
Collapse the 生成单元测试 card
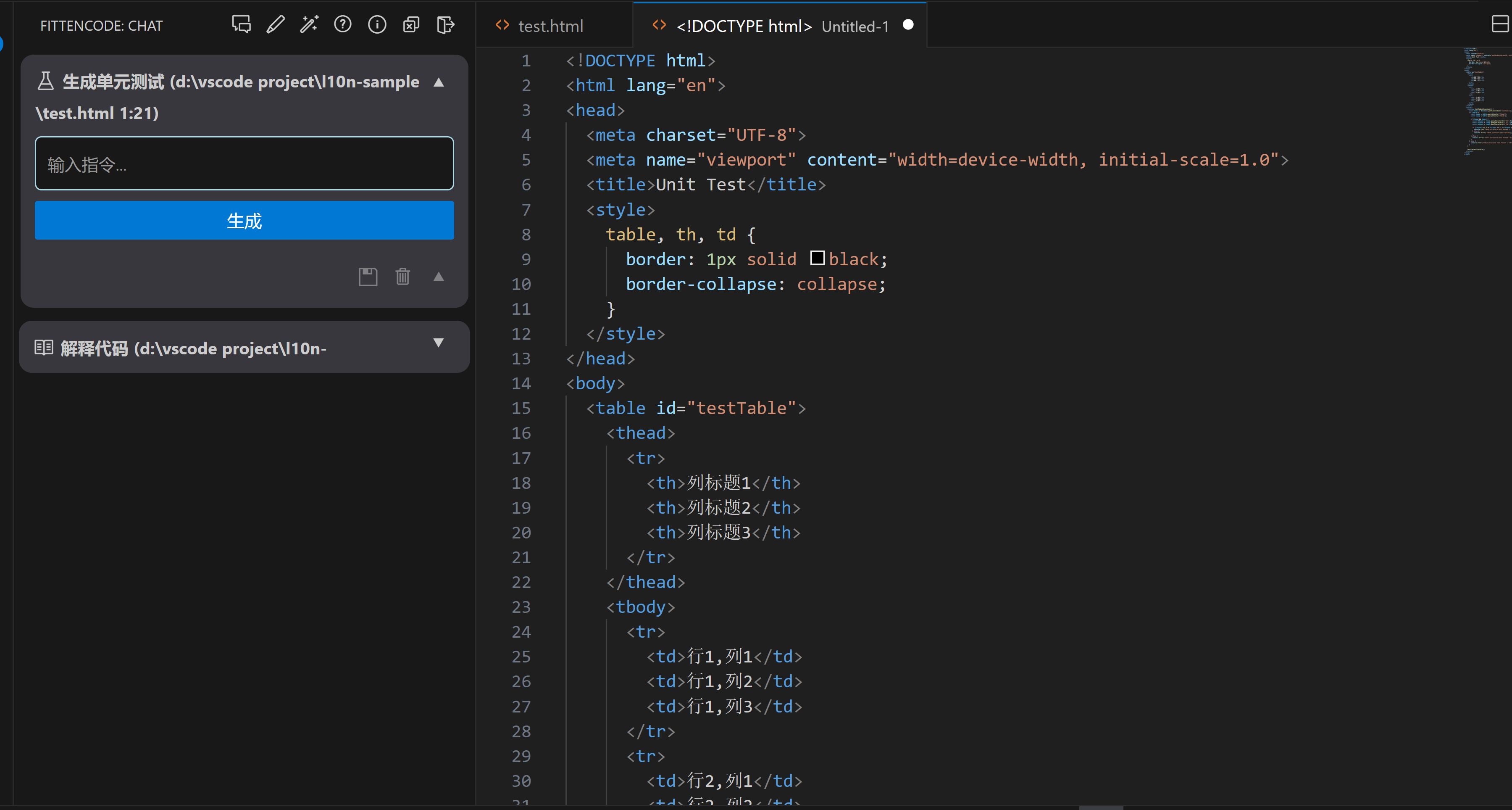[439, 82]
